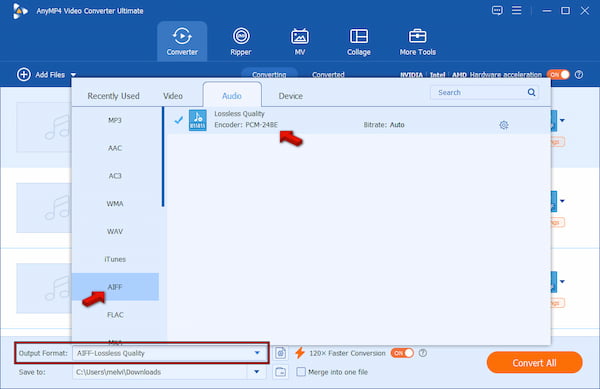
Task: Select iTunes in format list
Action: pyautogui.click(x=115, y=259)
